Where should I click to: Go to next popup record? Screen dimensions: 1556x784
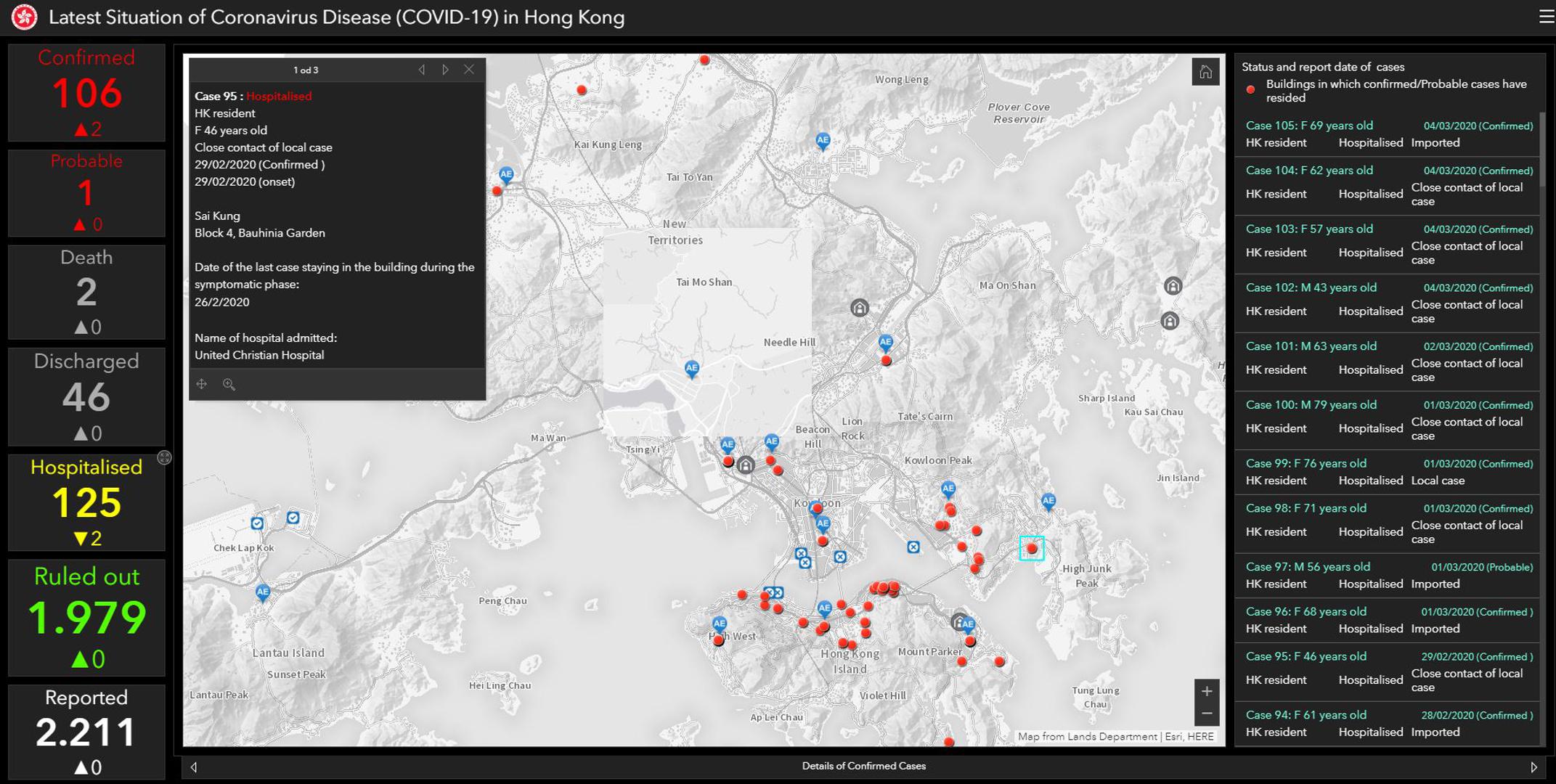[445, 70]
